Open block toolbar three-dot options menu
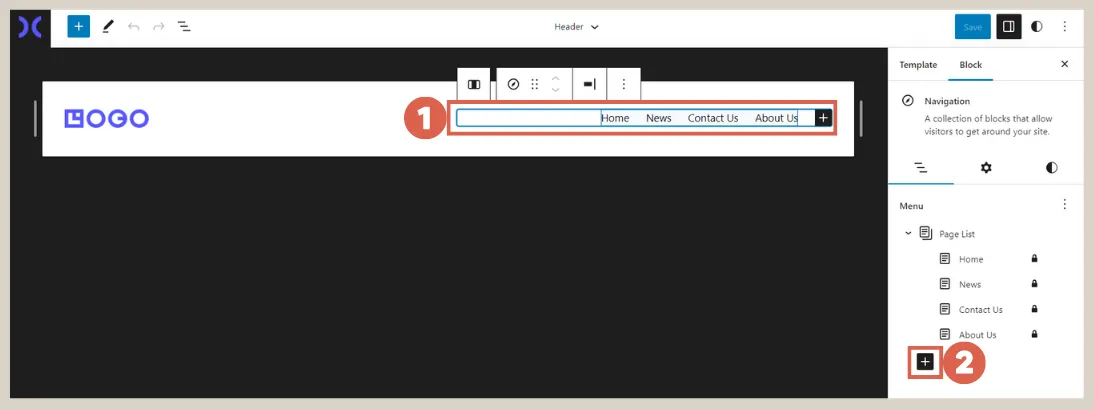Viewport: 1094px width, 410px height. click(x=624, y=84)
